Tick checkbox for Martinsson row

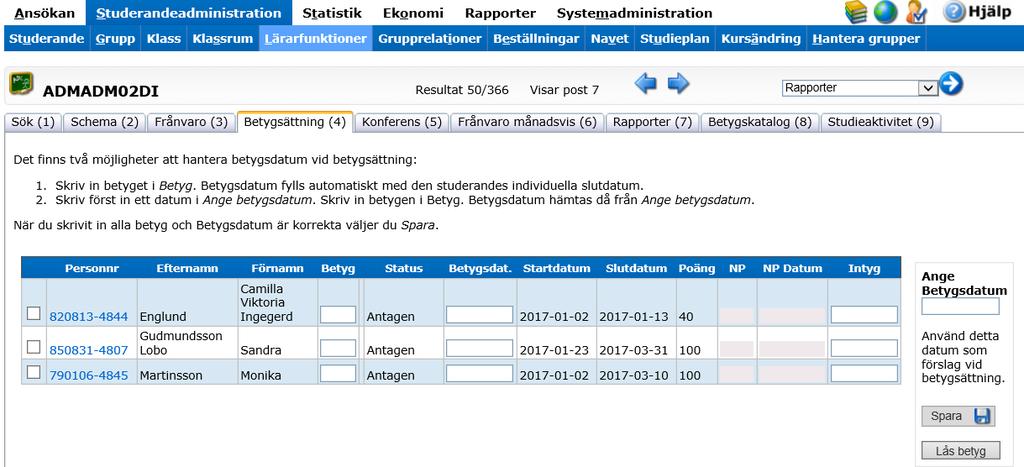click(33, 372)
